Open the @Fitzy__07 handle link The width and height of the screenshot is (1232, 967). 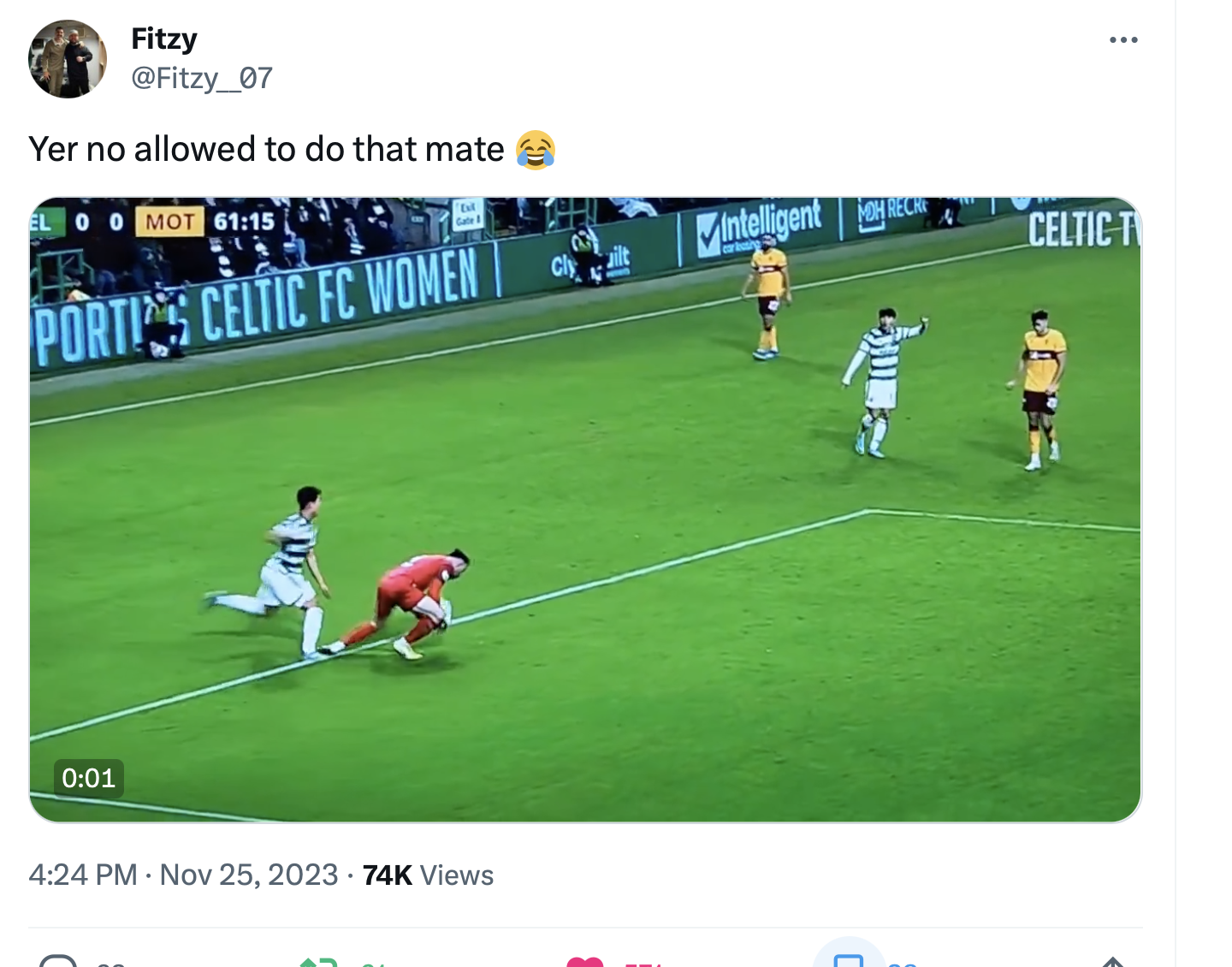coord(202,79)
